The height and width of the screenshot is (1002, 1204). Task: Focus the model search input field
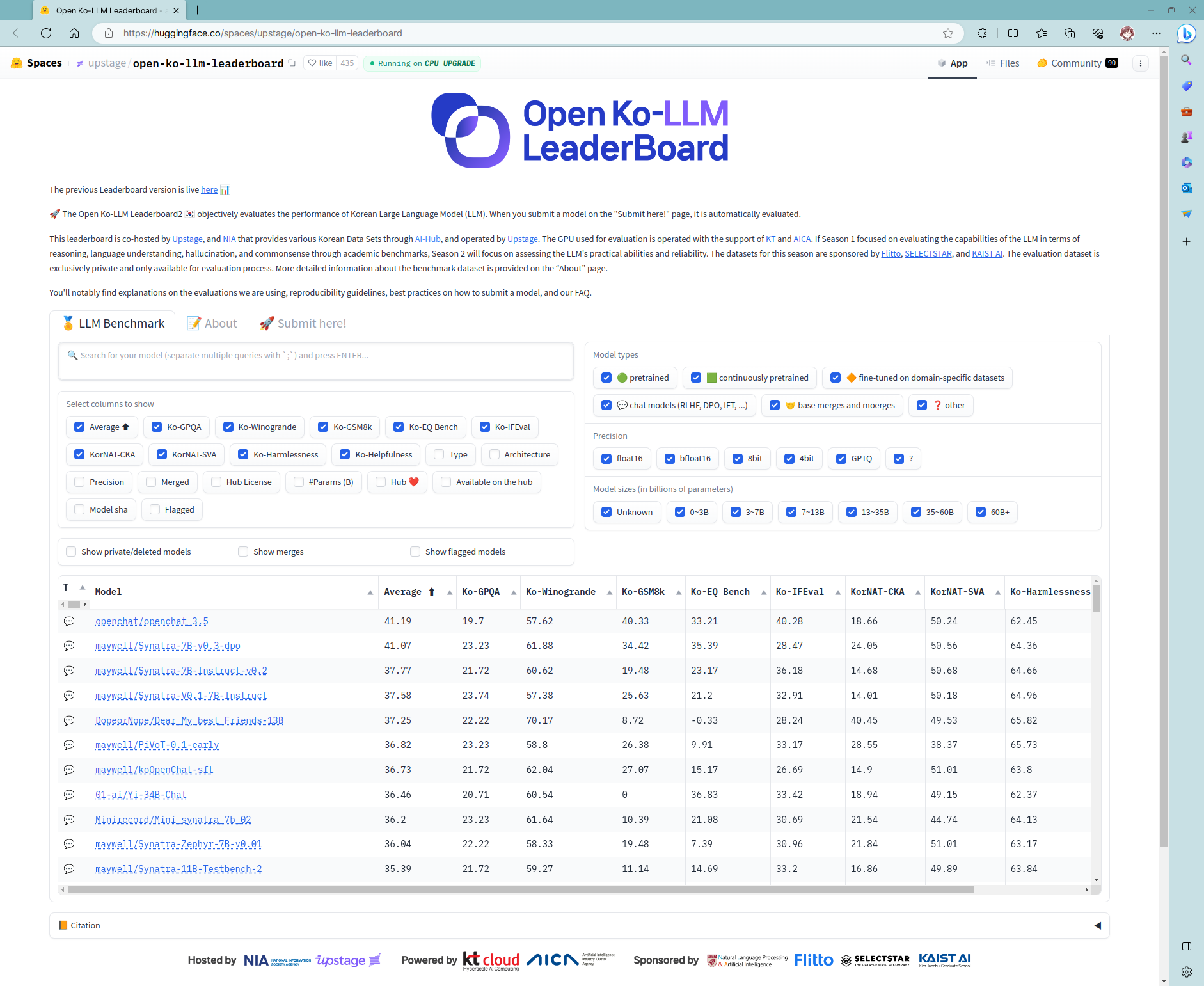coord(316,362)
